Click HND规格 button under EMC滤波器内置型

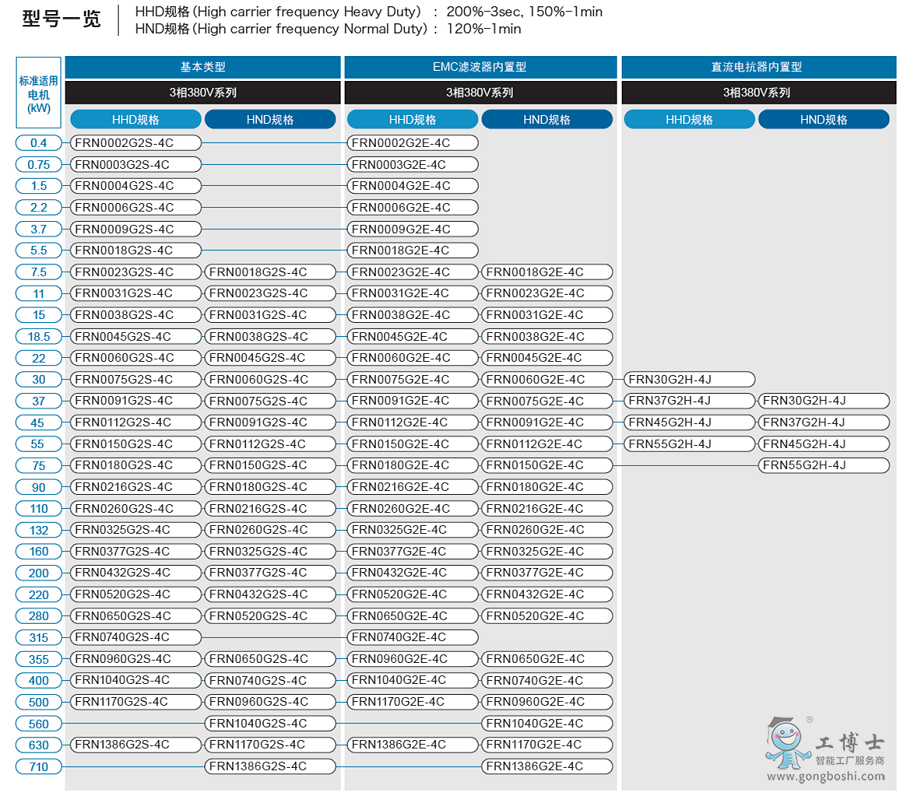tap(547, 119)
